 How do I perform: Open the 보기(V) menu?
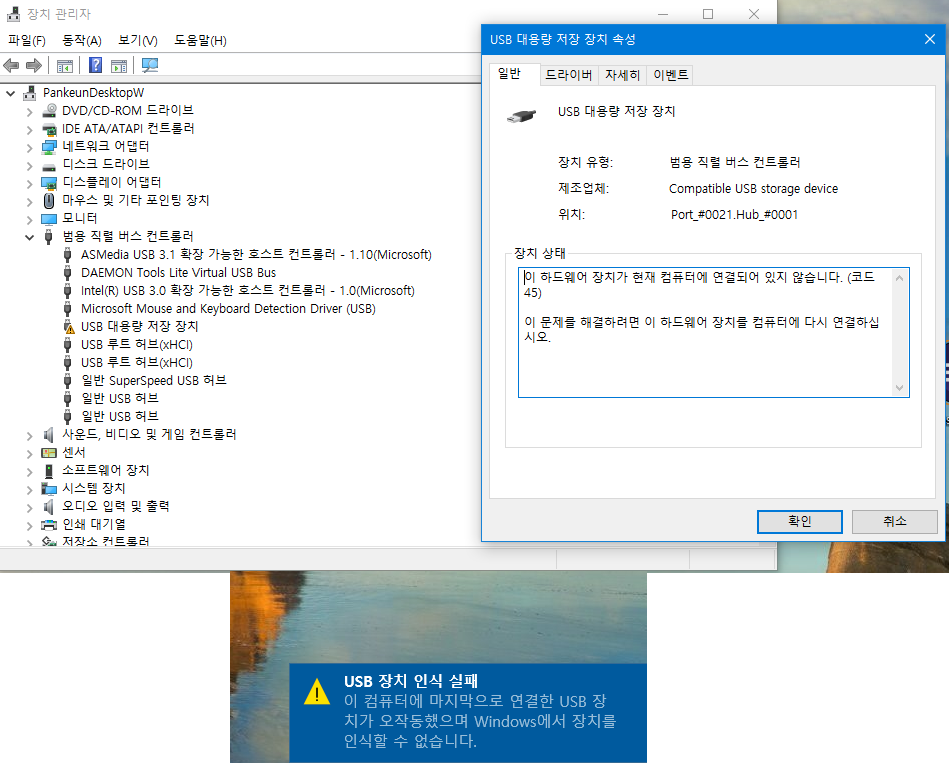pos(137,41)
